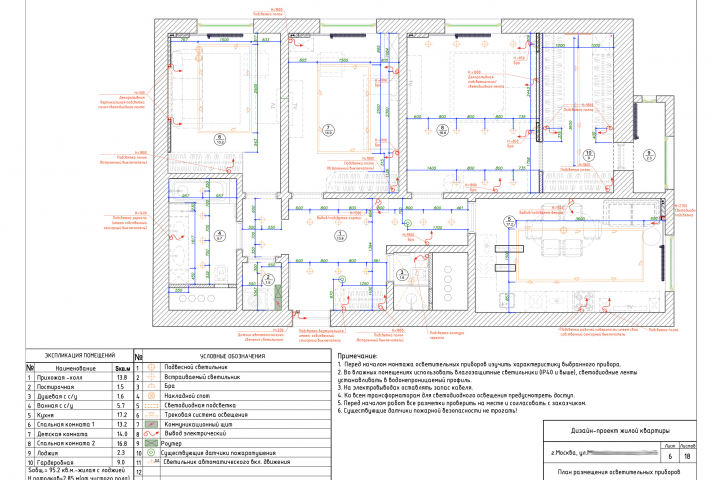Image resolution: width=720 pixels, height=480 pixels.
Task: Click total sheets value 18 in the title block
Action: coord(687,456)
